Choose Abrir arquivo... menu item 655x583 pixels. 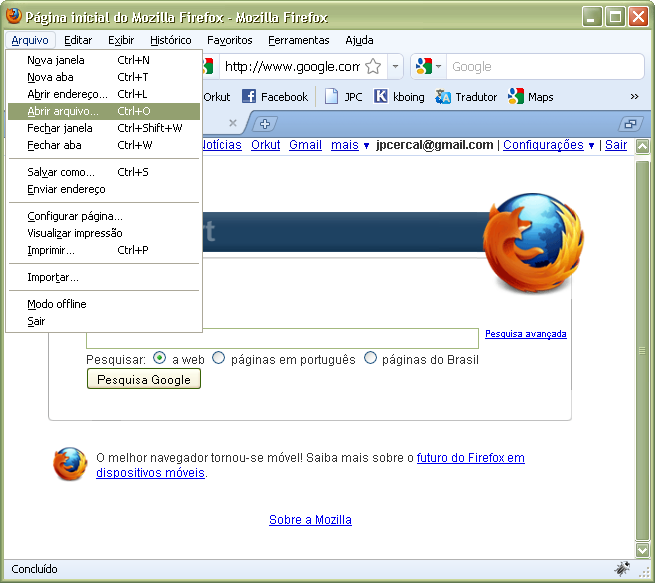tap(104, 111)
